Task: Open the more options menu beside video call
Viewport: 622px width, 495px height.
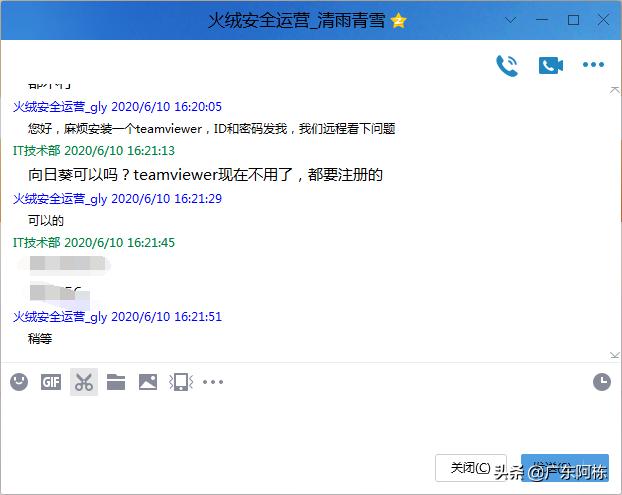Action: (x=593, y=65)
